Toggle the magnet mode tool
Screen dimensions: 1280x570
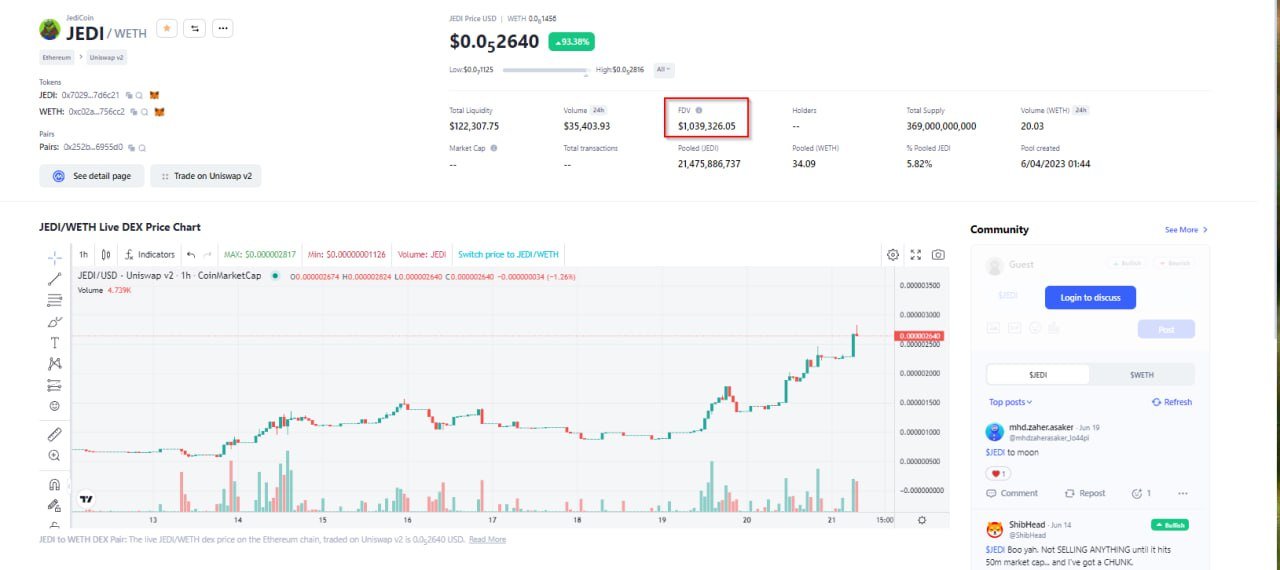(x=54, y=484)
